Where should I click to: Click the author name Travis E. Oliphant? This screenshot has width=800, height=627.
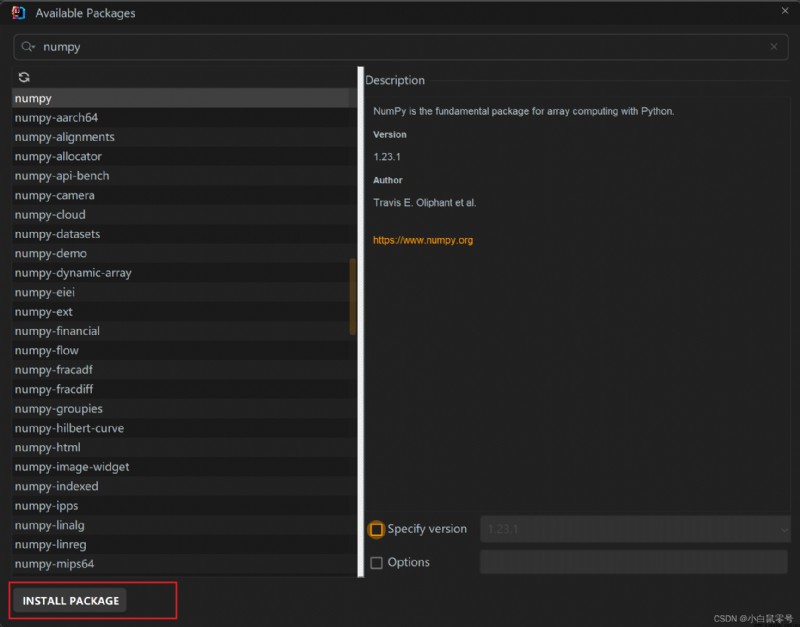point(414,203)
